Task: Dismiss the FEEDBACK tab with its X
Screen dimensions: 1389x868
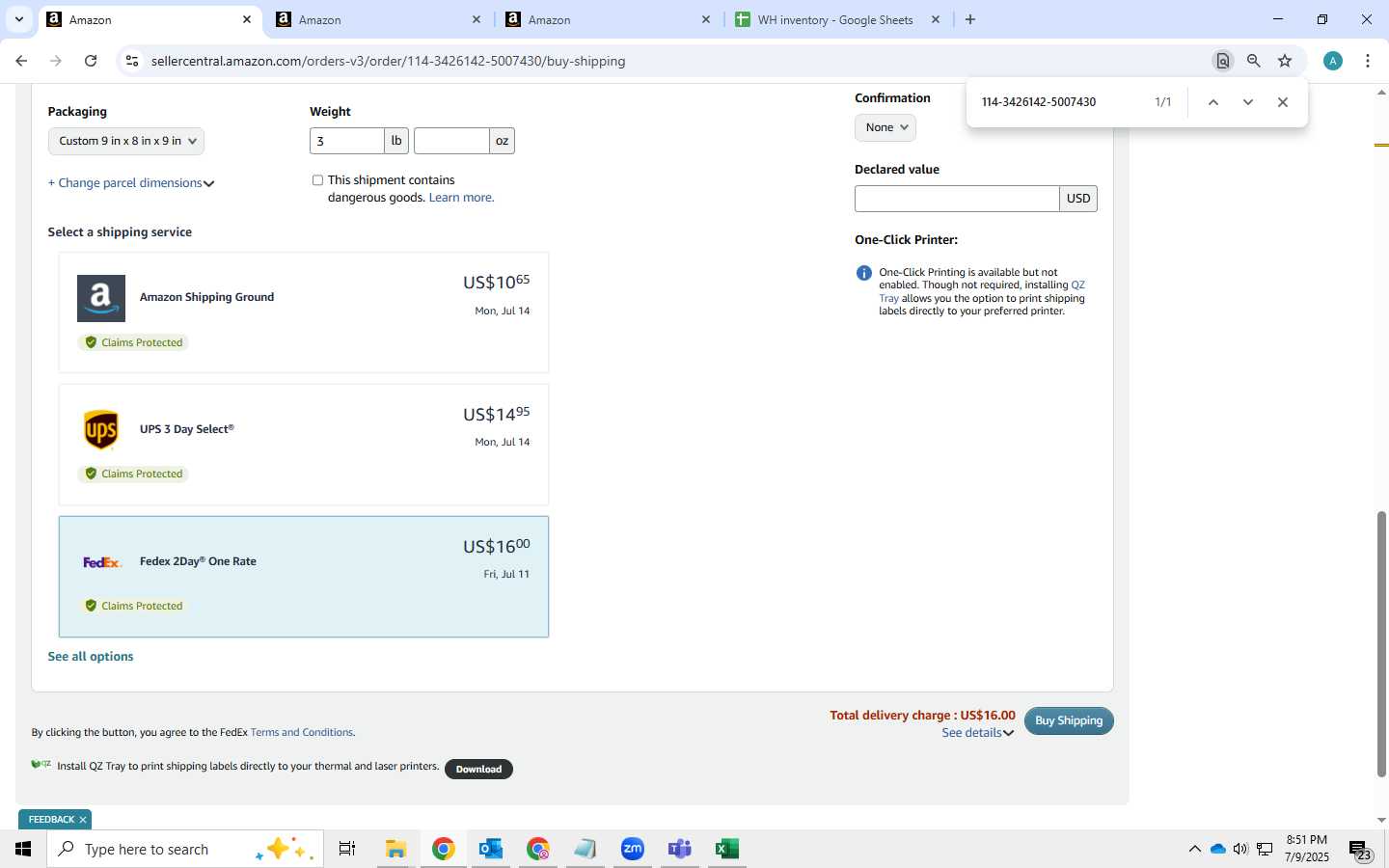Action: [83, 820]
